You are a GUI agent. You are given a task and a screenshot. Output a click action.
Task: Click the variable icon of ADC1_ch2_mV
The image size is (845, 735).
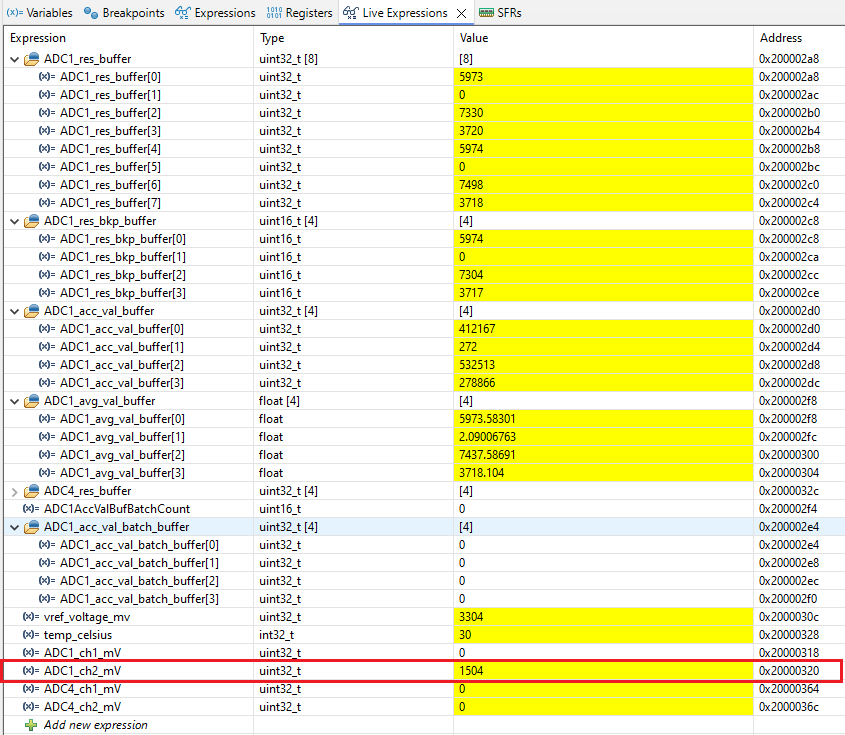point(31,671)
